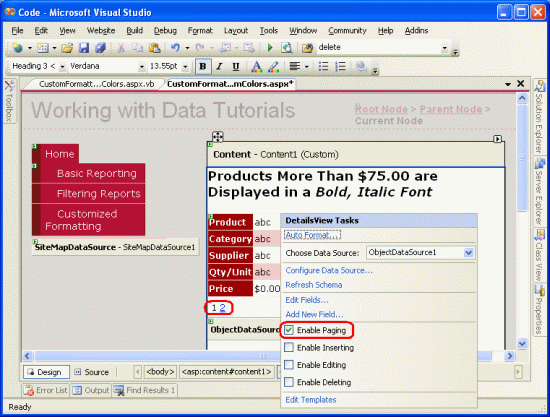
Task: Open the Website menu
Action: [101, 31]
